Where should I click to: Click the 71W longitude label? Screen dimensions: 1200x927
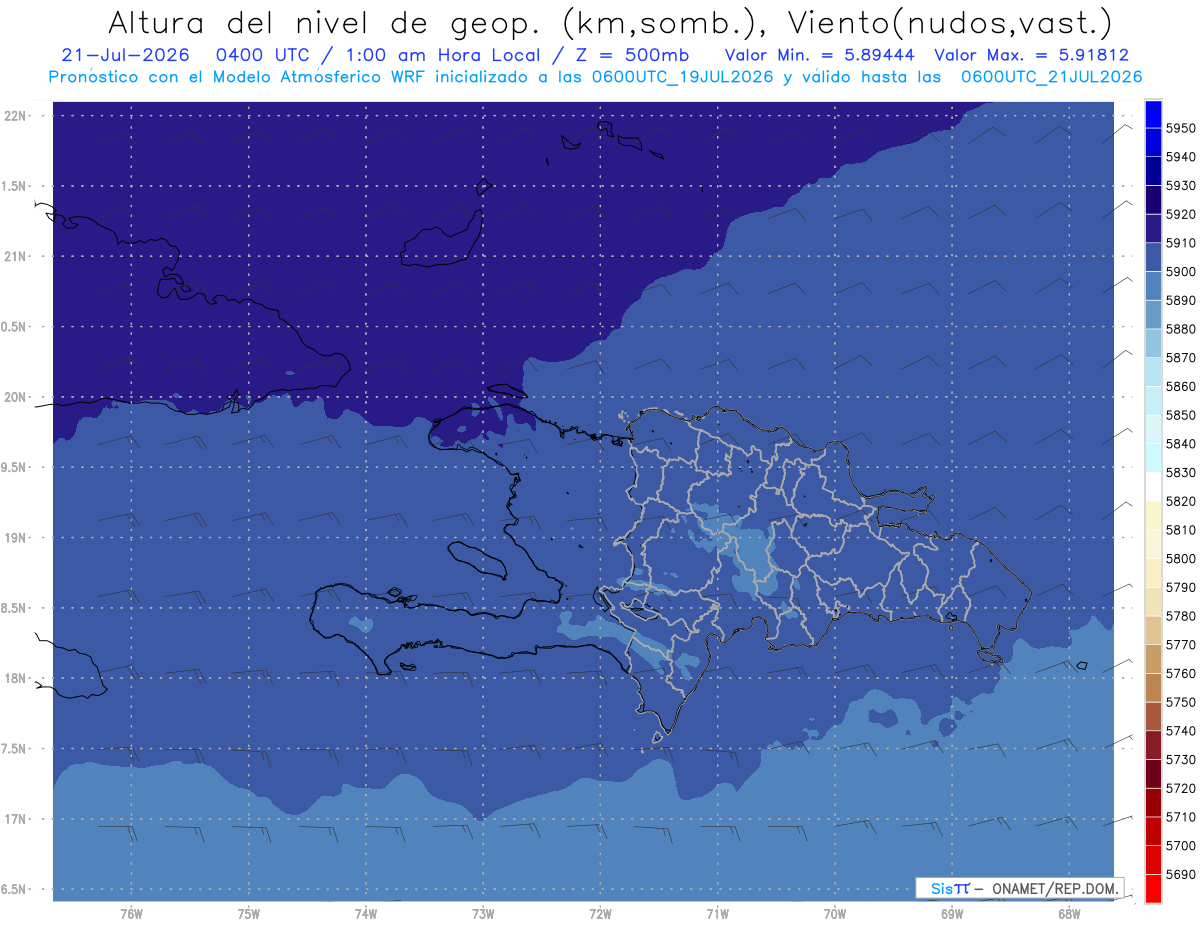pyautogui.click(x=717, y=913)
